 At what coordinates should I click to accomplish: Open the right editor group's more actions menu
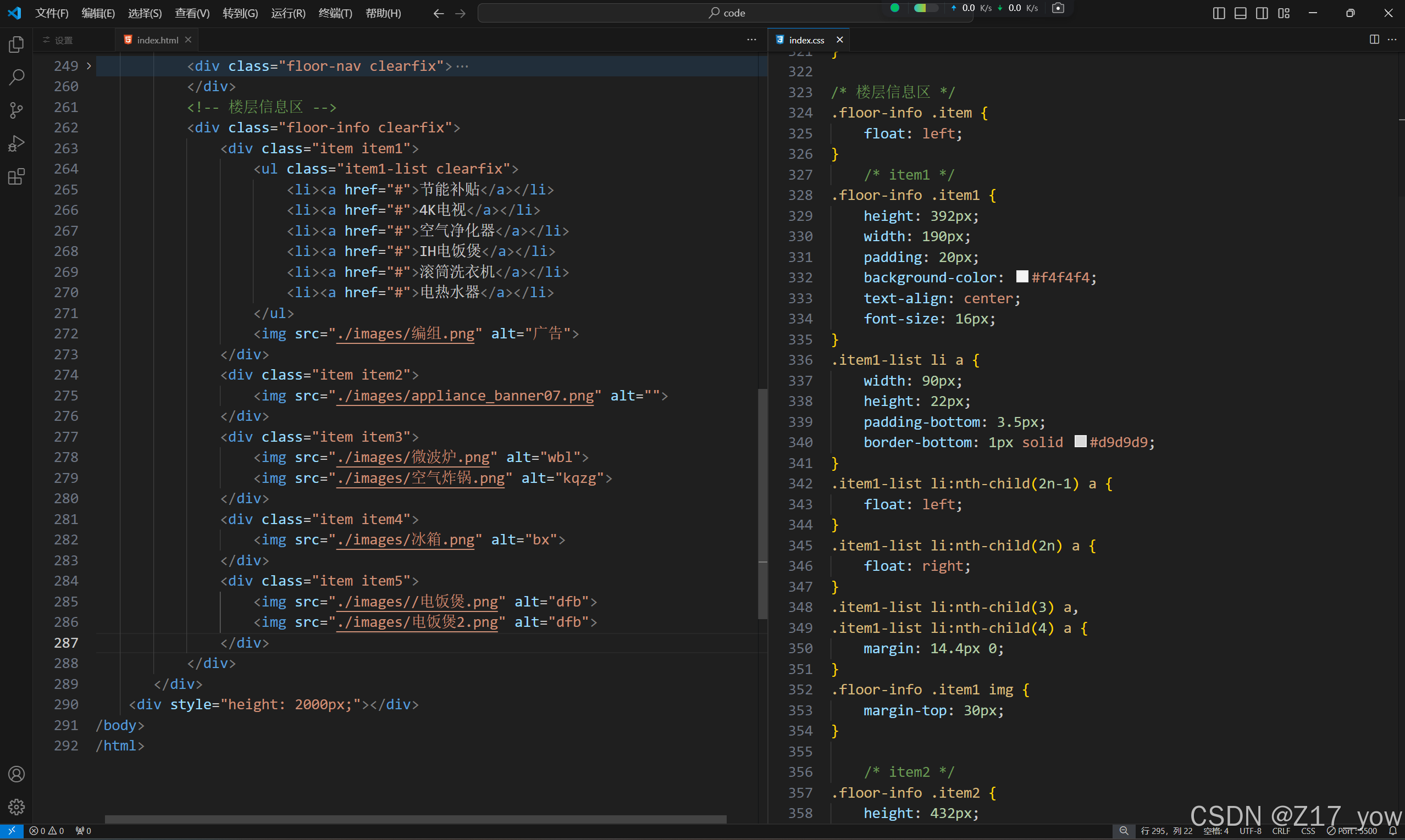[x=1392, y=40]
